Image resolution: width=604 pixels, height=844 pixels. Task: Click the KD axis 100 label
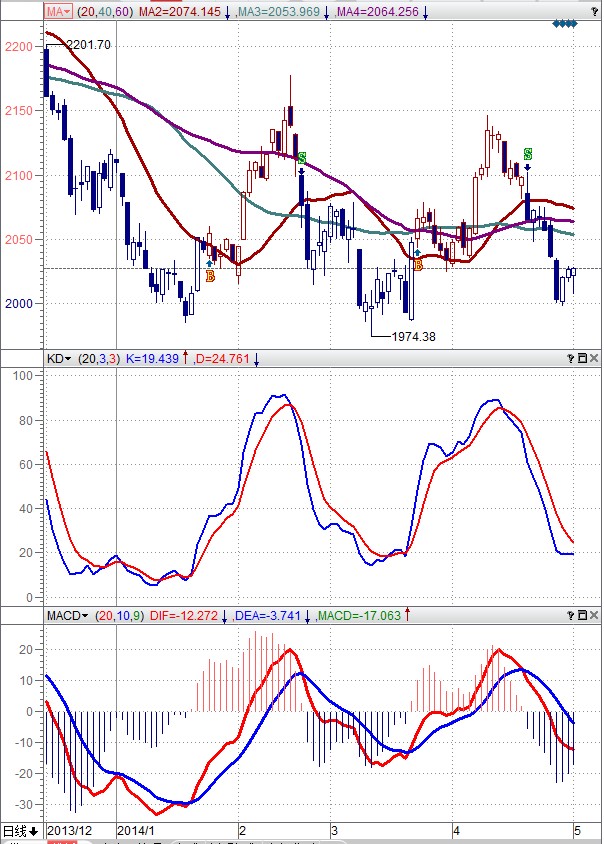point(23,376)
